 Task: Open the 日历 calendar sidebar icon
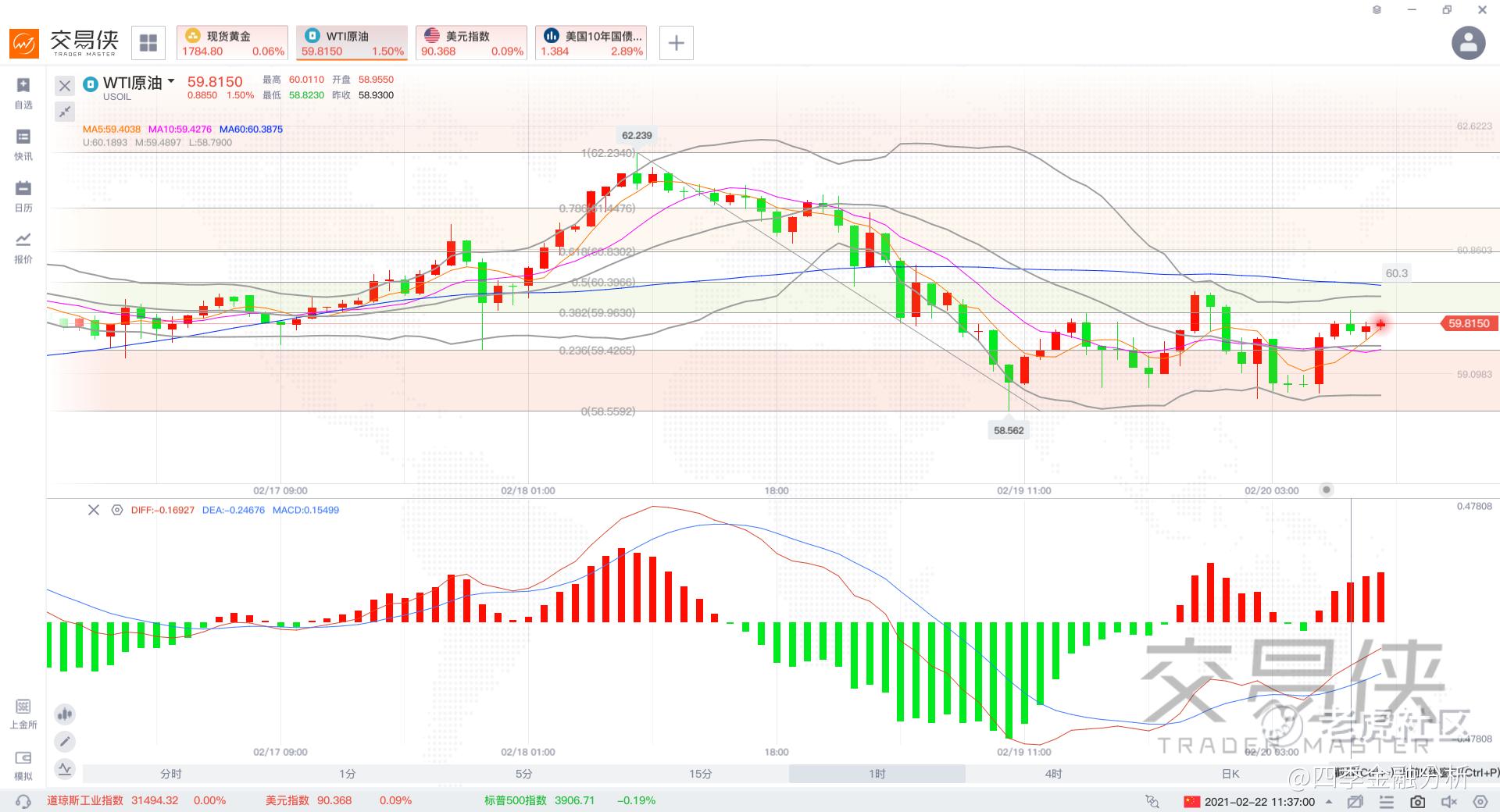pyautogui.click(x=23, y=196)
